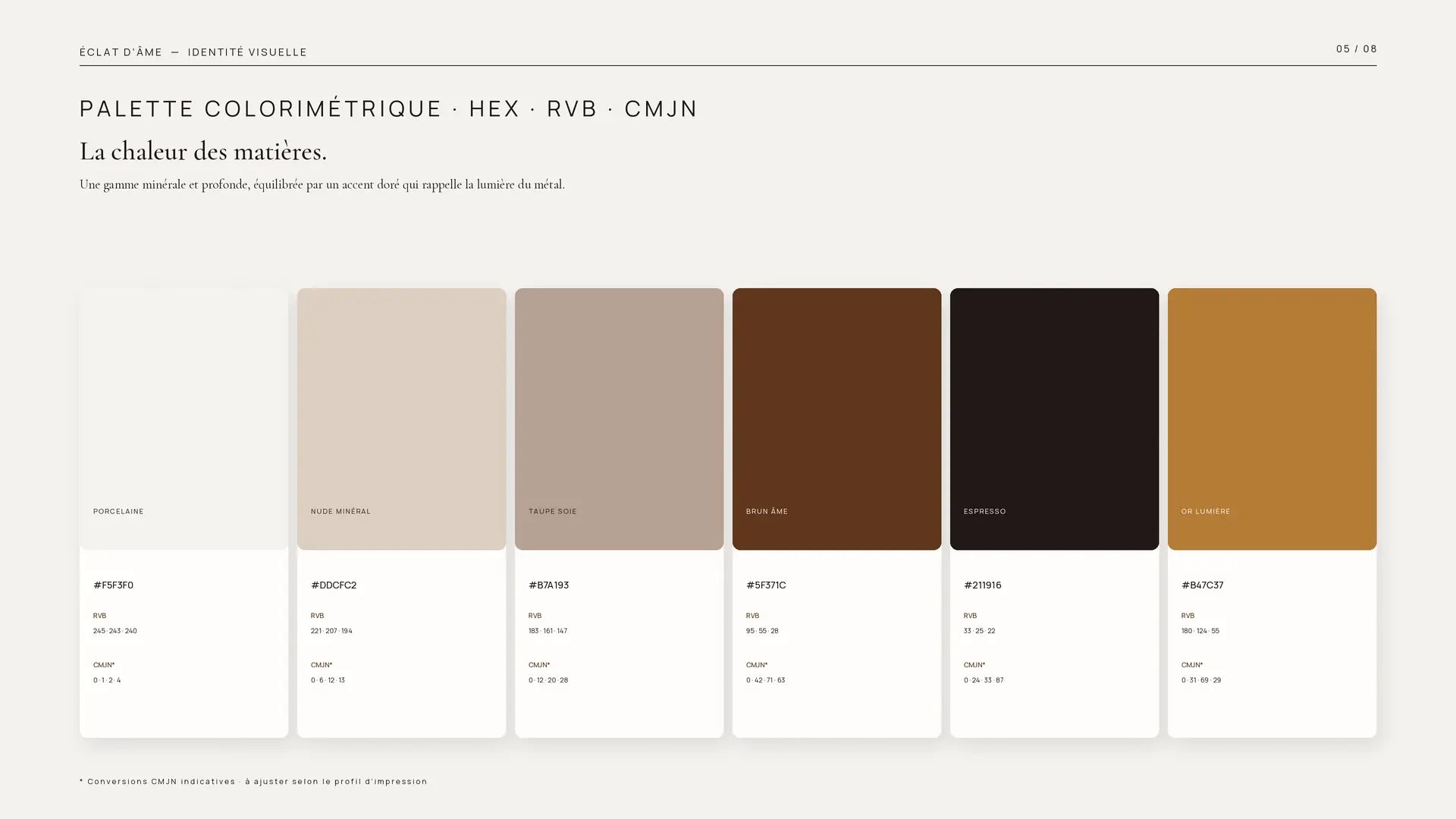The height and width of the screenshot is (819, 1456).
Task: Click the PORCELAINE swatch label
Action: 118,512
